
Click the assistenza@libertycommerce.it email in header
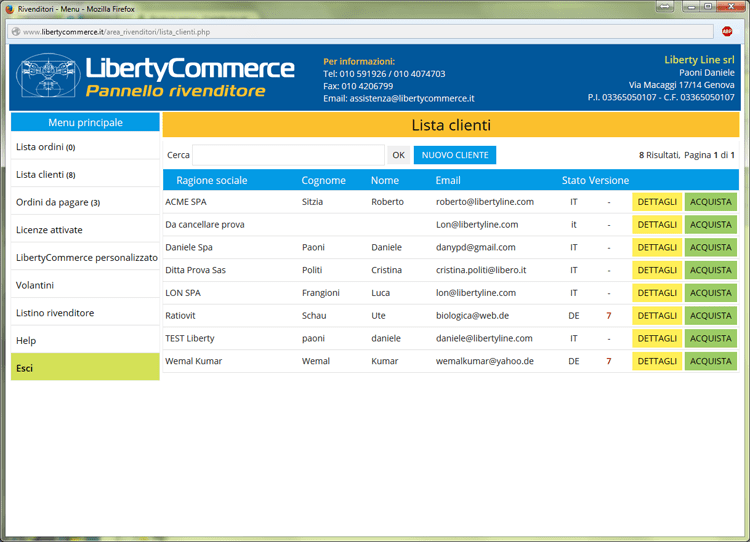(x=412, y=98)
